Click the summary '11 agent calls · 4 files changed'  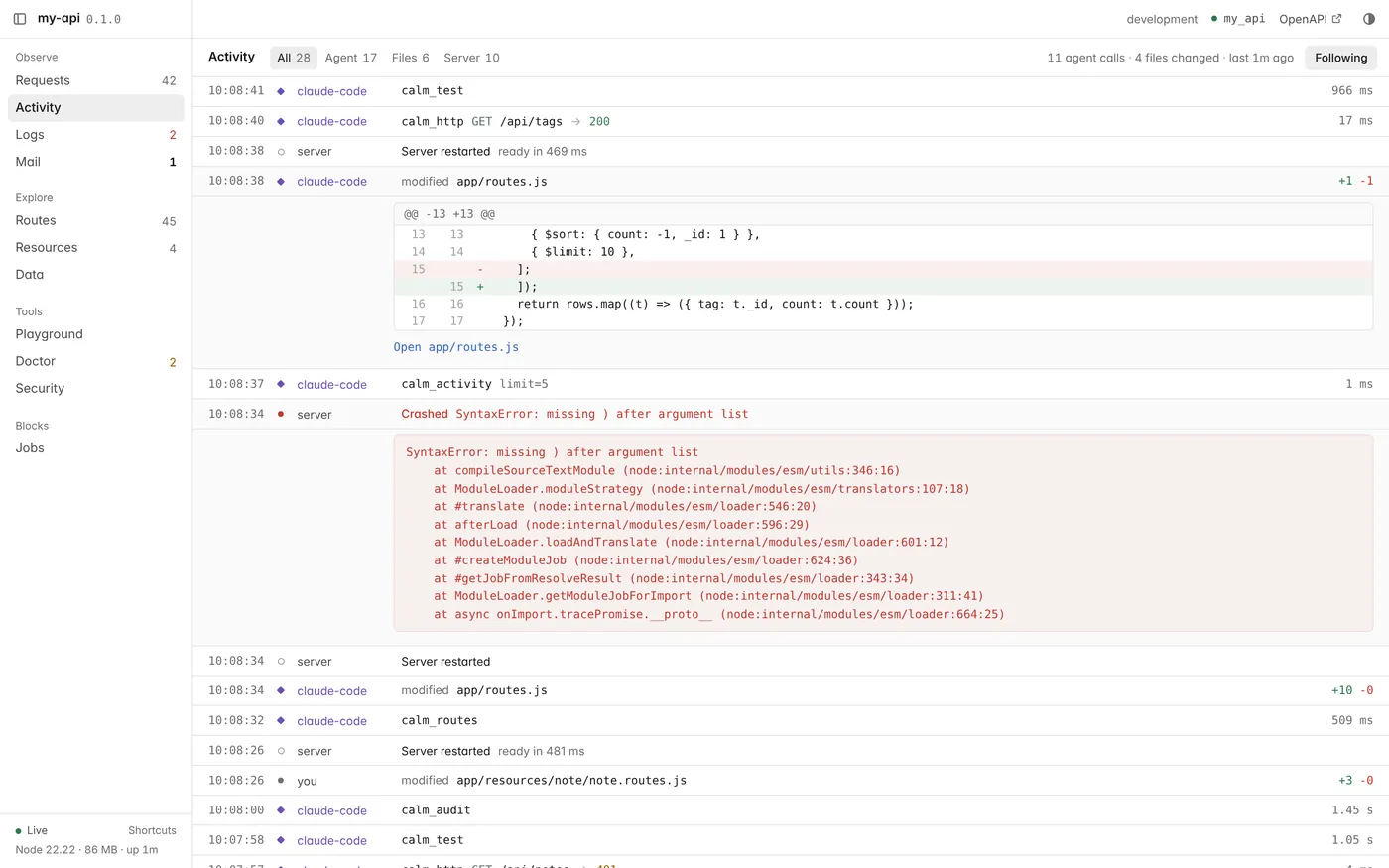tap(1133, 58)
